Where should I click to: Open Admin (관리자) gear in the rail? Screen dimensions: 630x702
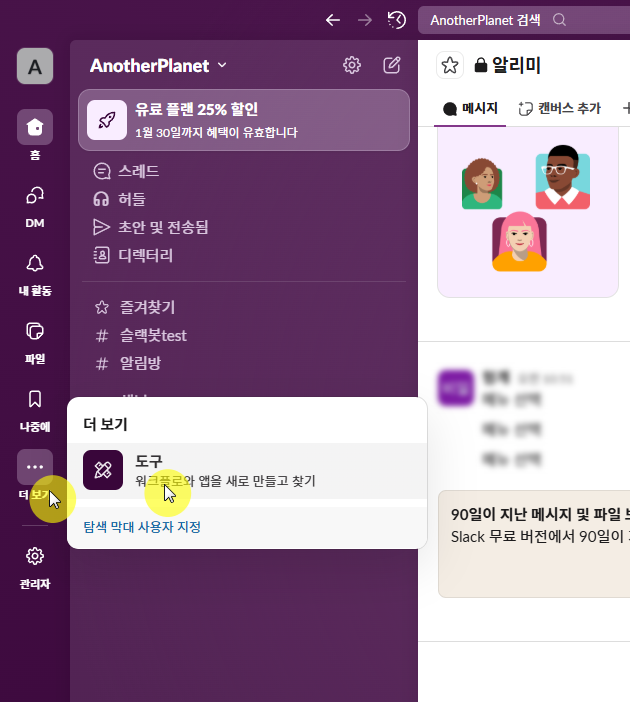click(x=35, y=568)
